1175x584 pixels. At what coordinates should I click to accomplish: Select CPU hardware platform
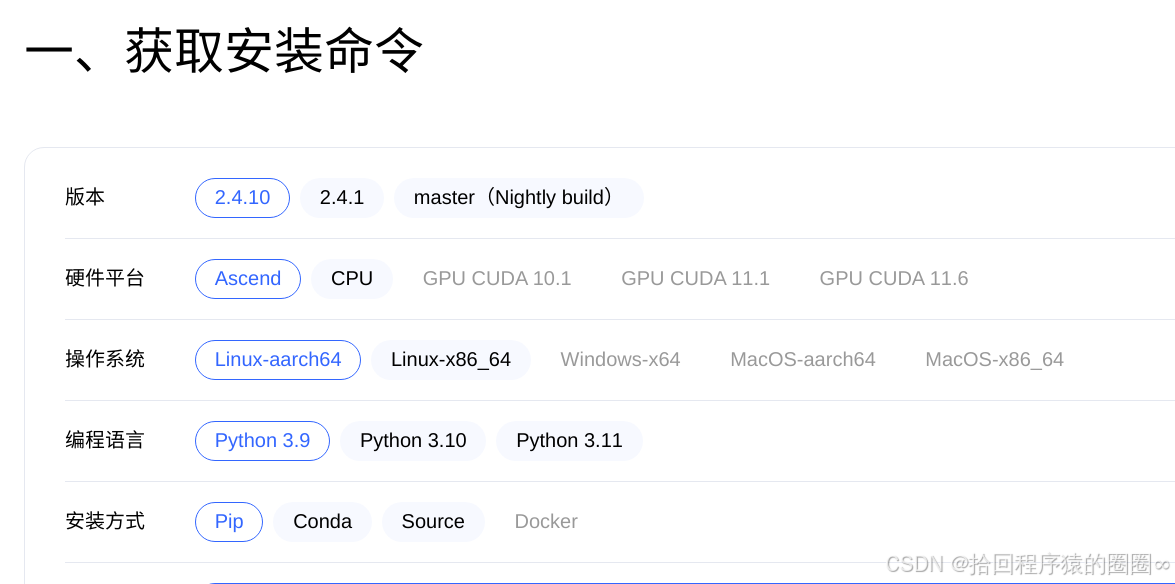pyautogui.click(x=352, y=279)
